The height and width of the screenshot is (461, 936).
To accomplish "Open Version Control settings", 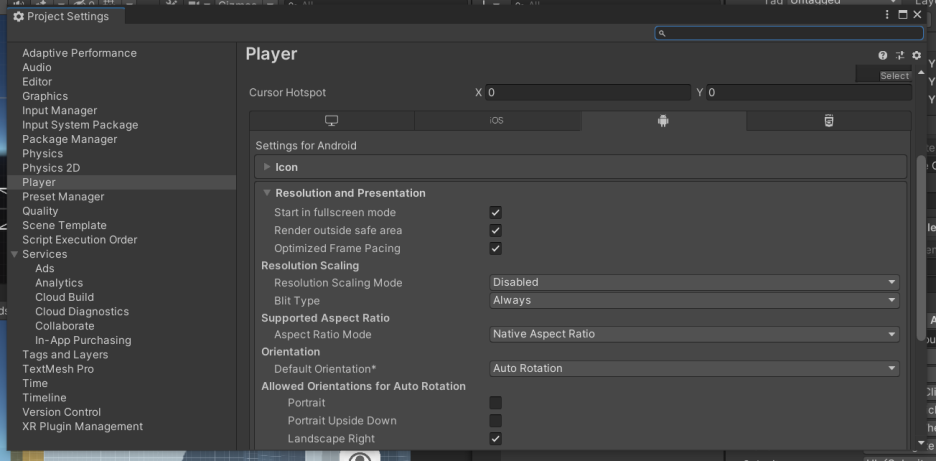I will 61,411.
